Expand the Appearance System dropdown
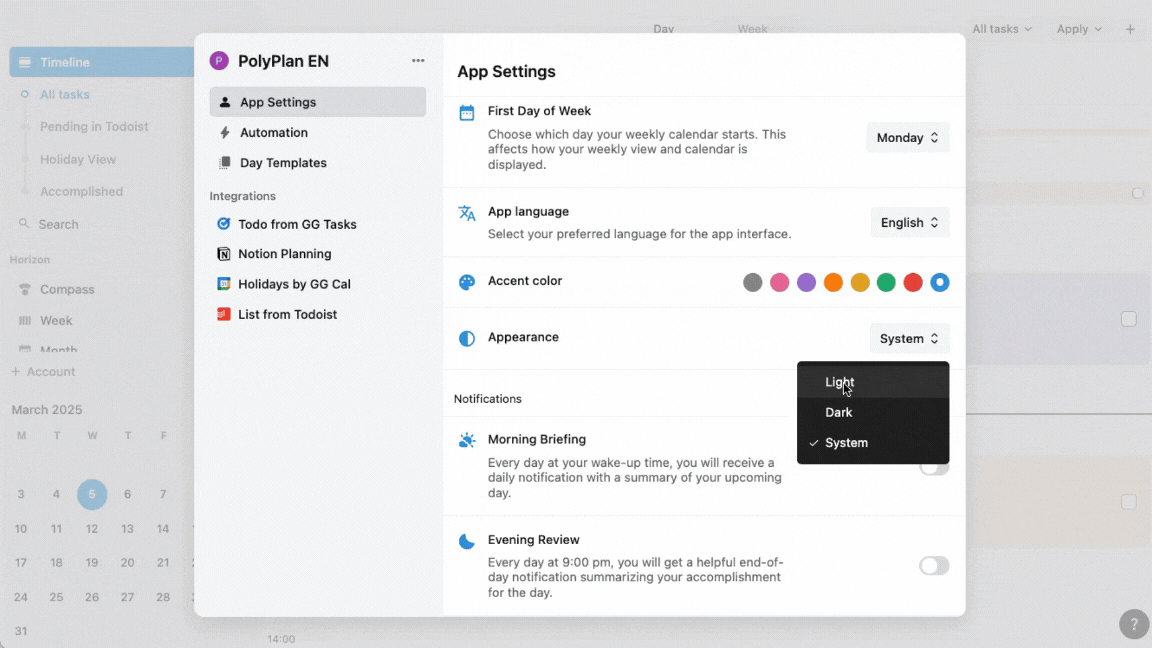The image size is (1152, 648). pyautogui.click(x=908, y=339)
